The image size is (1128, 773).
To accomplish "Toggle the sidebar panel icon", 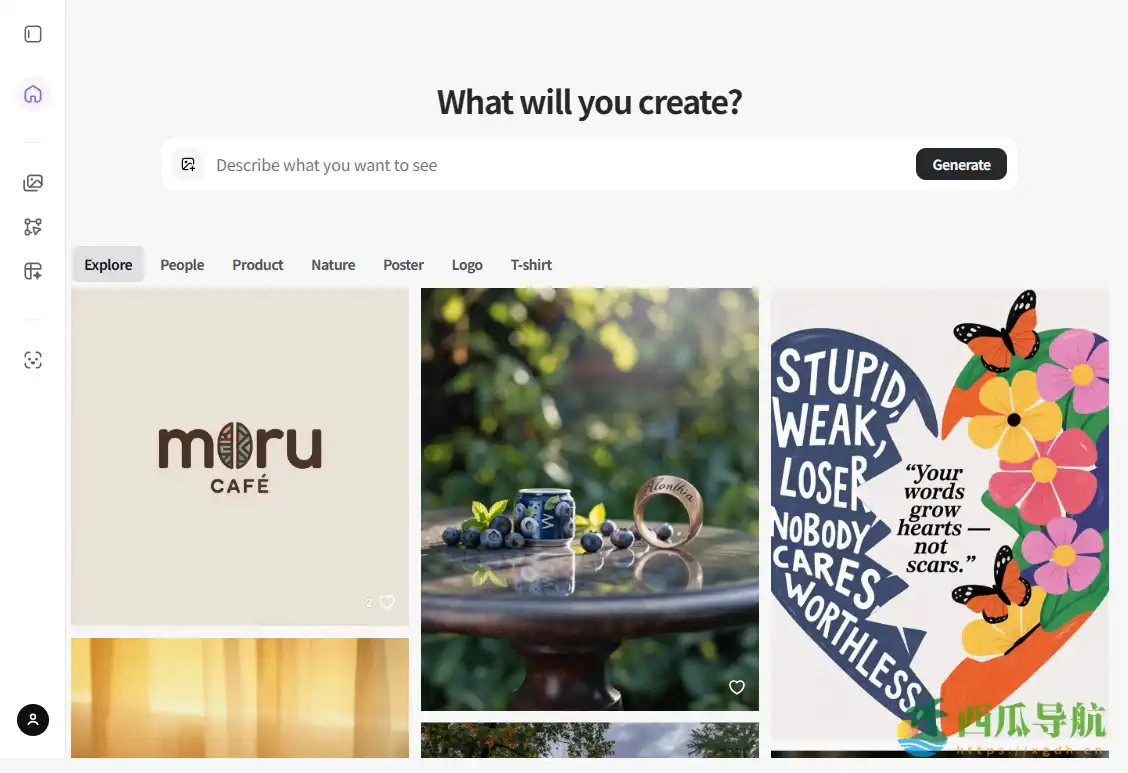I will (33, 35).
